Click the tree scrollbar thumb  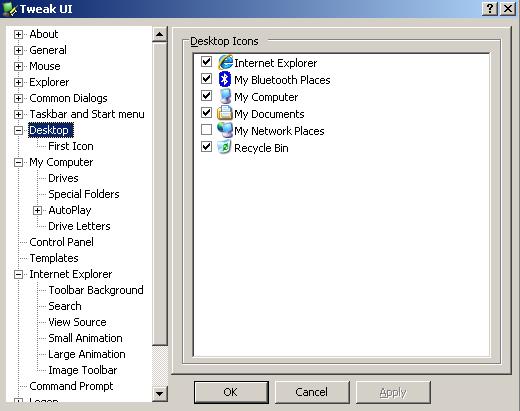[160, 193]
